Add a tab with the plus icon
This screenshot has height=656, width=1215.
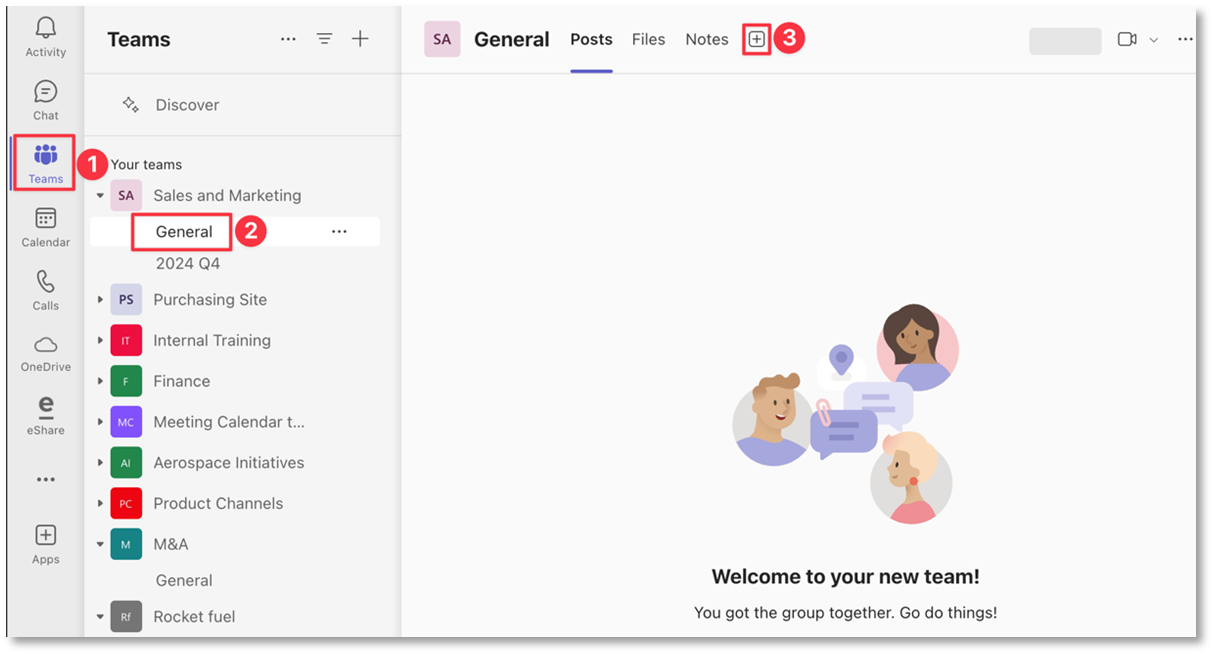(757, 39)
